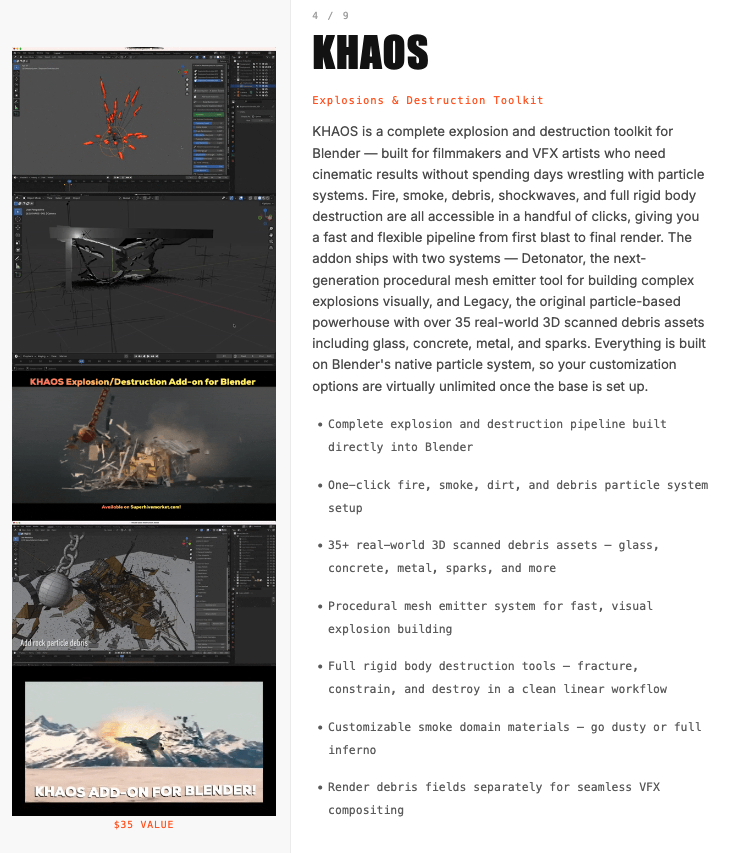Viewport: 730px width, 853px height.
Task: Click bullet "35+ real-world 3D scanned debris assets"
Action: click(x=493, y=557)
